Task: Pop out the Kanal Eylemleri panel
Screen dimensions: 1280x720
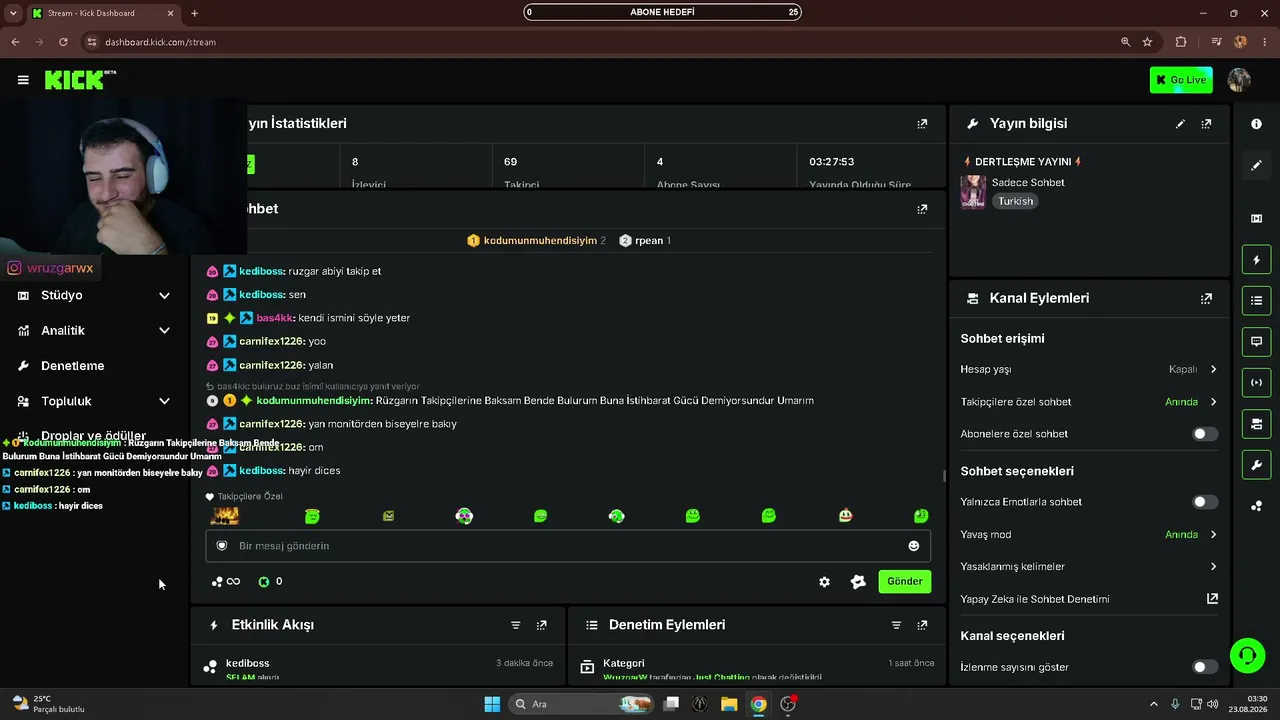Action: point(1206,298)
